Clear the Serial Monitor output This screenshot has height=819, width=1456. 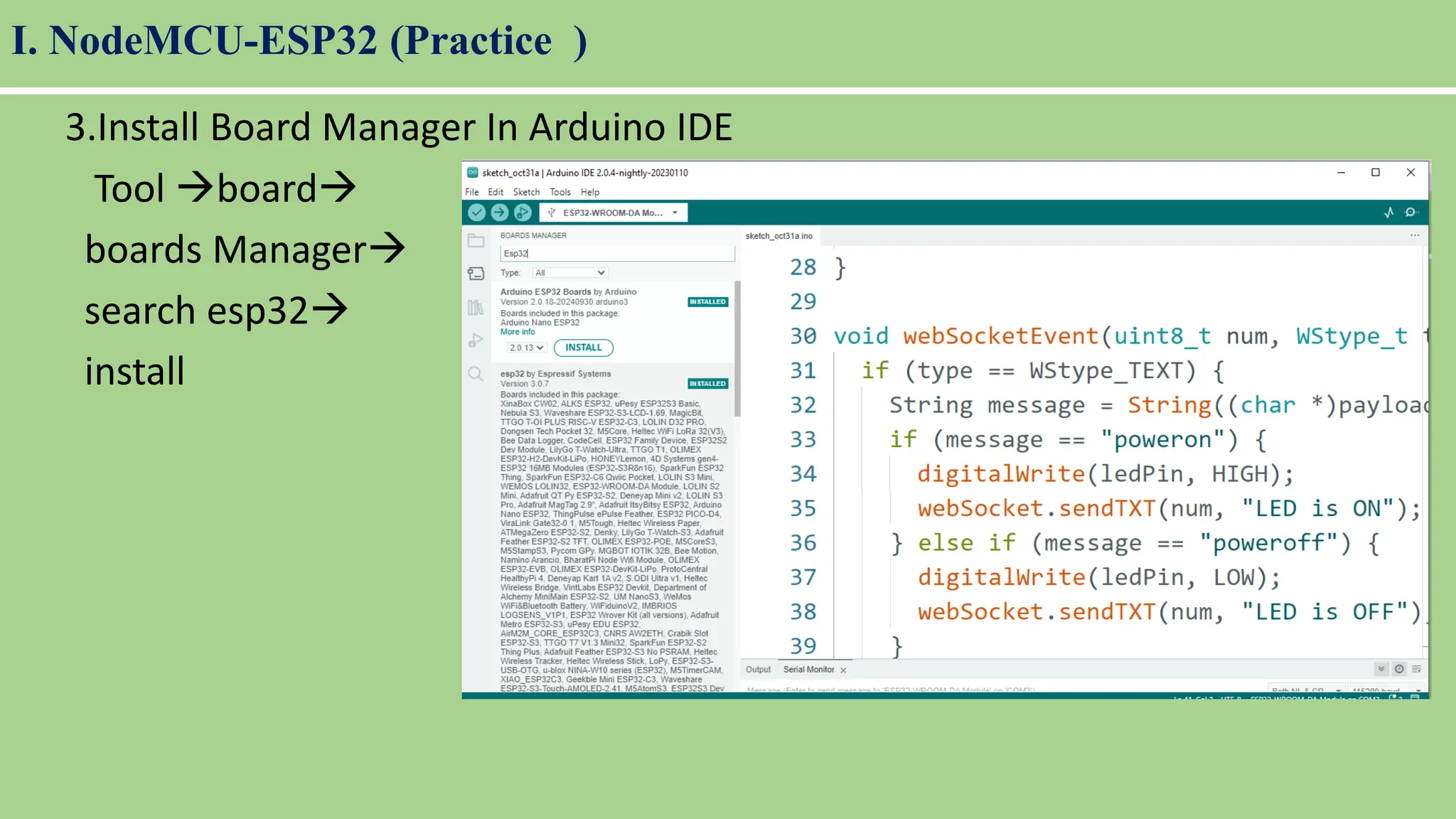(1416, 669)
